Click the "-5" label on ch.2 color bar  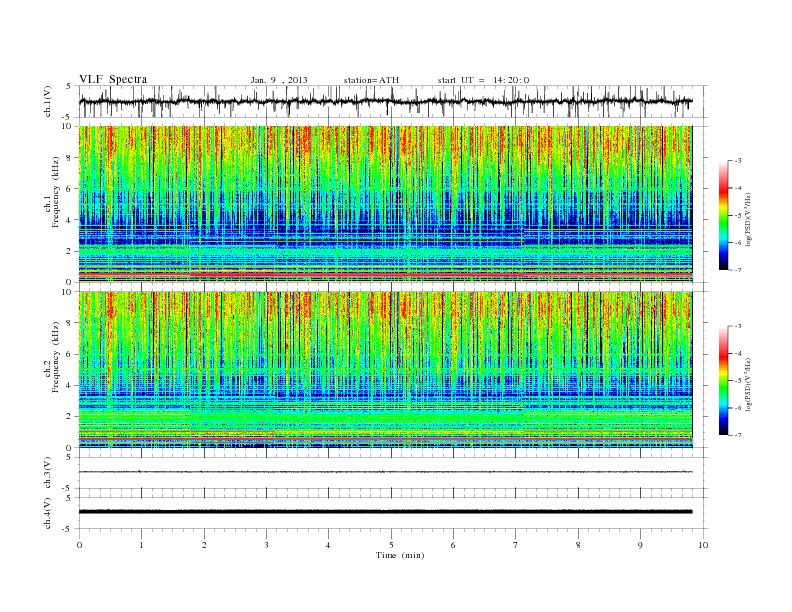click(737, 381)
